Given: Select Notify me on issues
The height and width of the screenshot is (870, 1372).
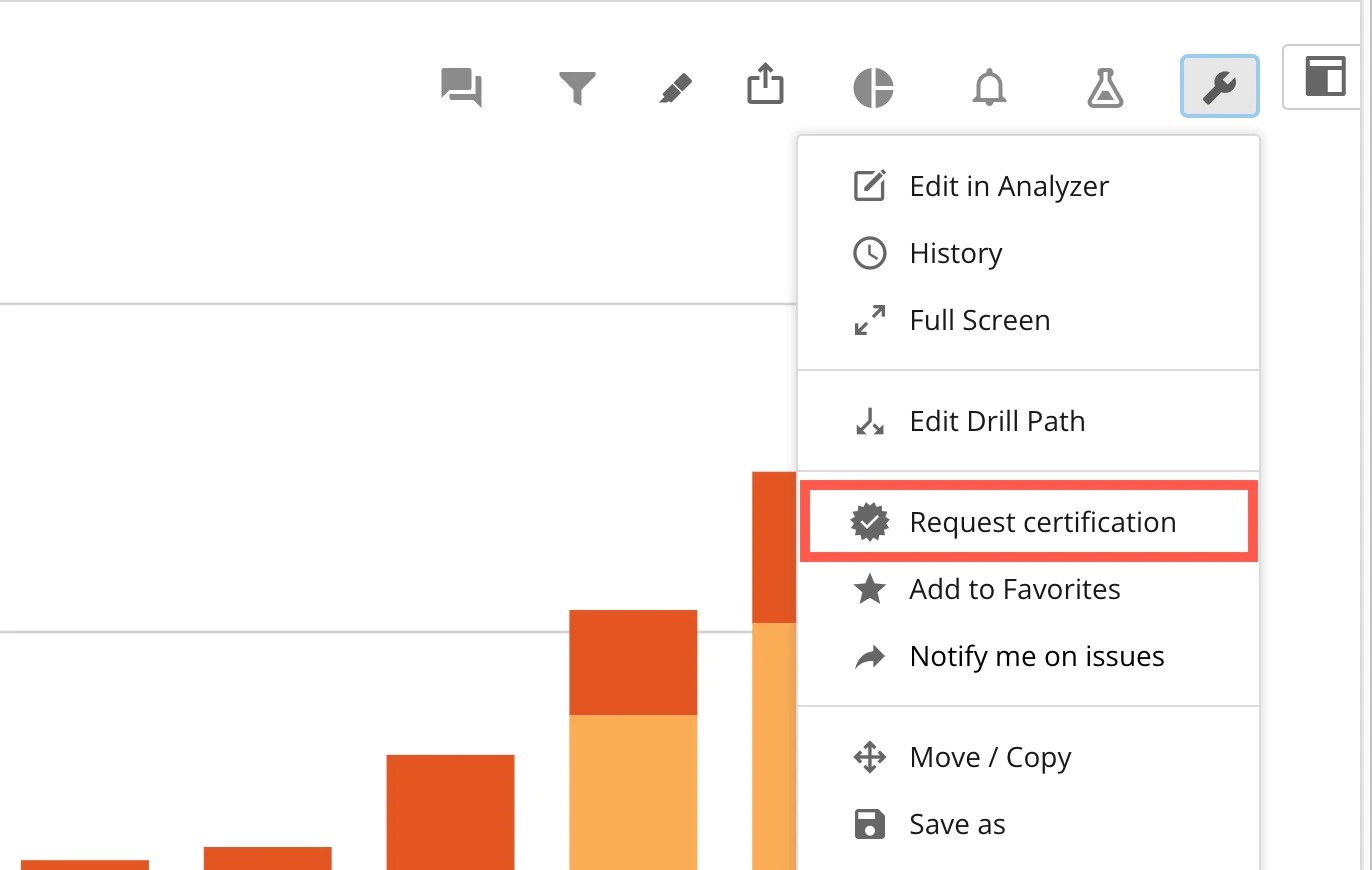Looking at the screenshot, I should pyautogui.click(x=1028, y=656).
